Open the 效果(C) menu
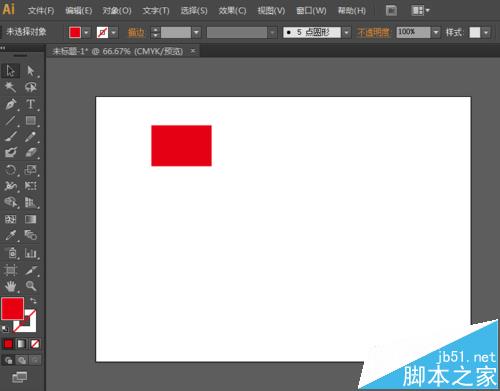 coord(232,11)
